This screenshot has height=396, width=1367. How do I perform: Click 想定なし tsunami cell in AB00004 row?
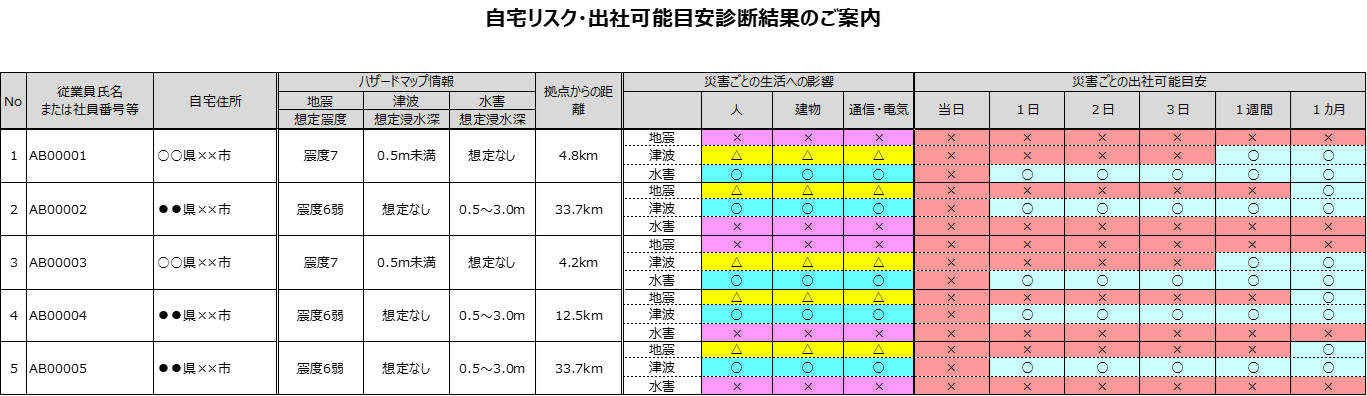pos(406,316)
